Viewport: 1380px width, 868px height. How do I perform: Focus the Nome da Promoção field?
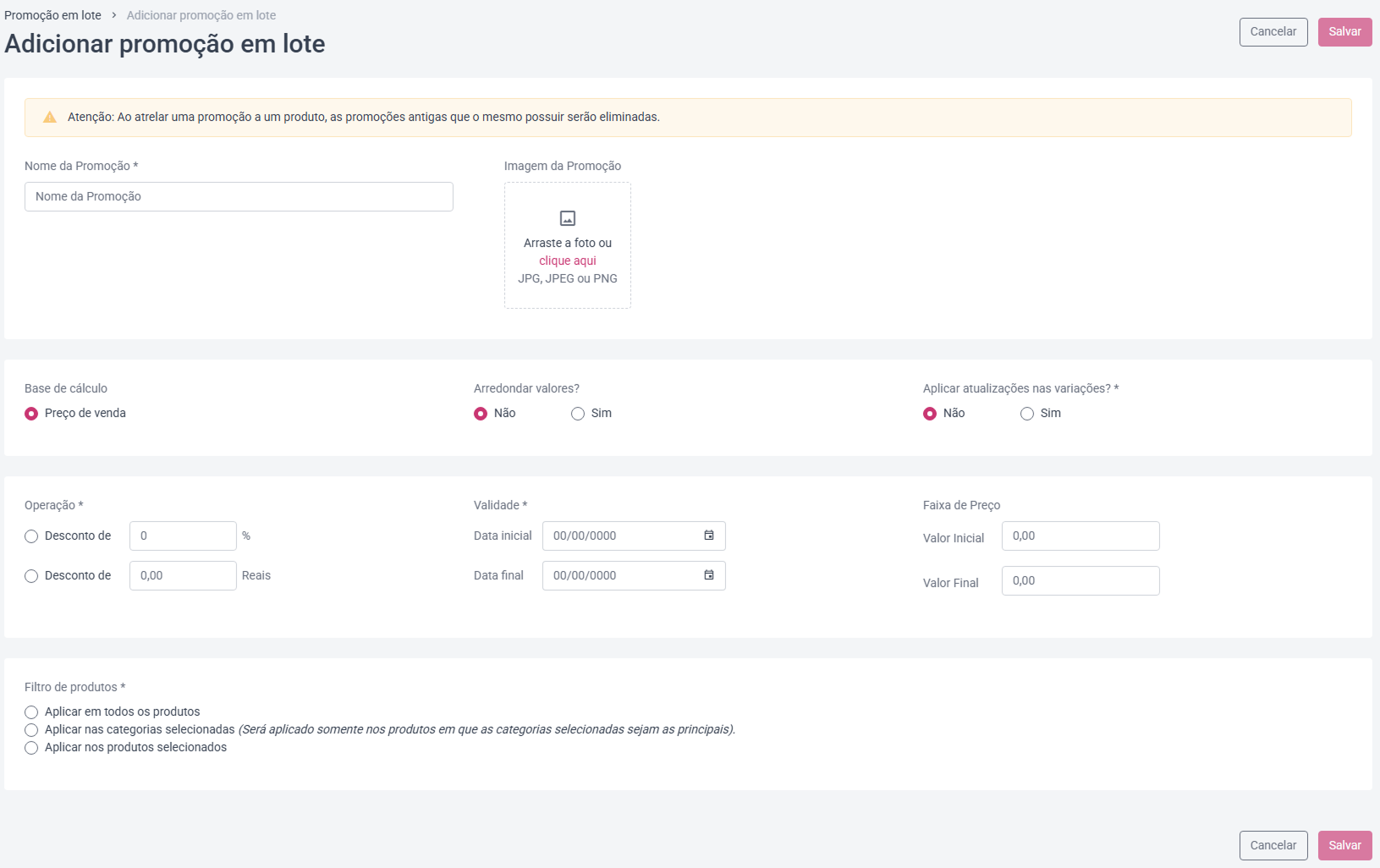tap(239, 196)
